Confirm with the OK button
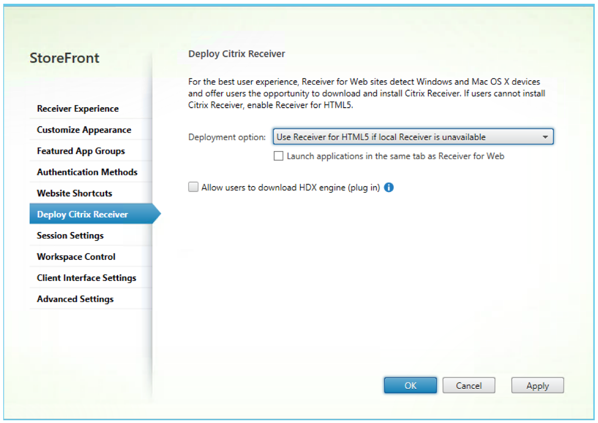 coord(410,385)
